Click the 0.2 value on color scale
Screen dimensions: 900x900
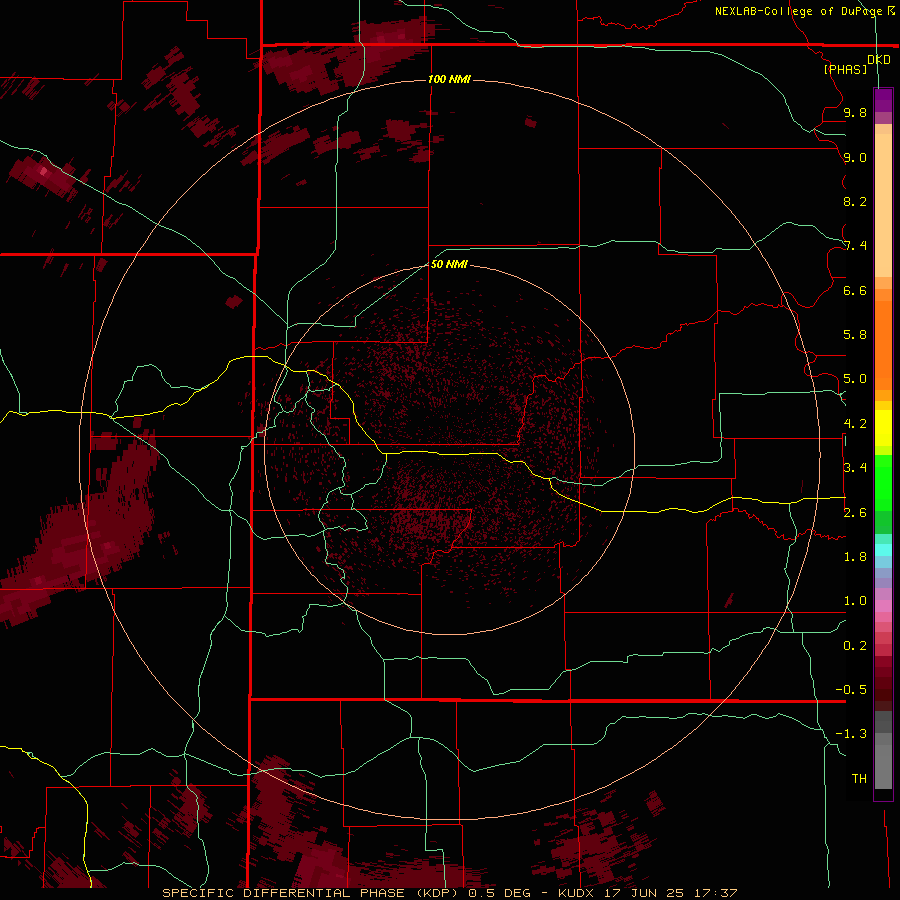click(855, 646)
